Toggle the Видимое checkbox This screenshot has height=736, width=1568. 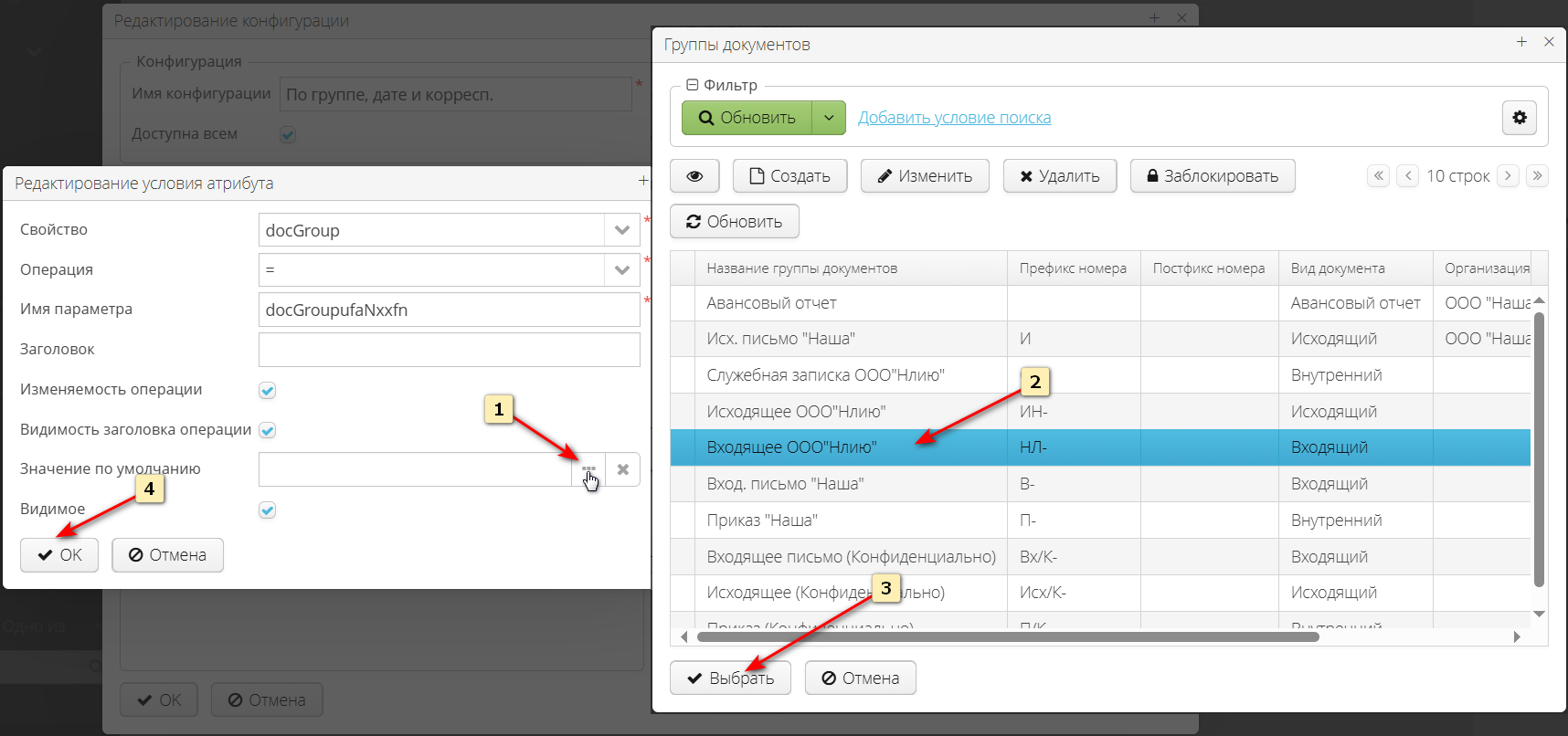click(267, 510)
